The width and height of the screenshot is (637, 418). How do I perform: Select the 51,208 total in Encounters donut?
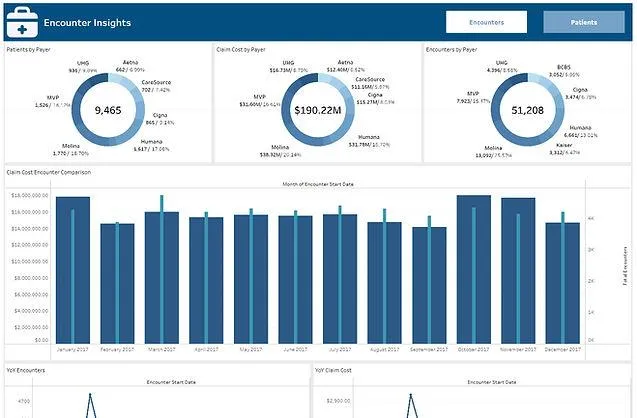tap(527, 110)
